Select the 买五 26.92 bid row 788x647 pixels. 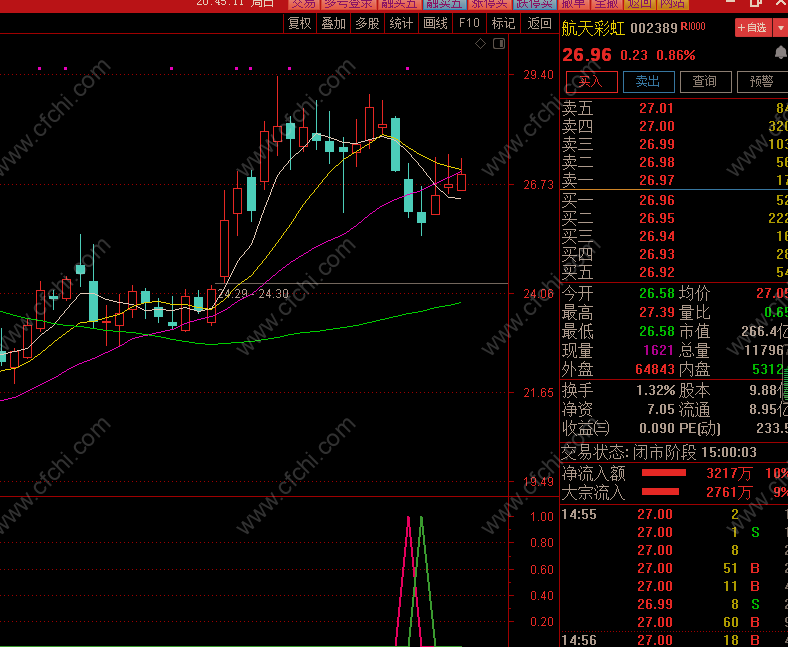point(674,272)
